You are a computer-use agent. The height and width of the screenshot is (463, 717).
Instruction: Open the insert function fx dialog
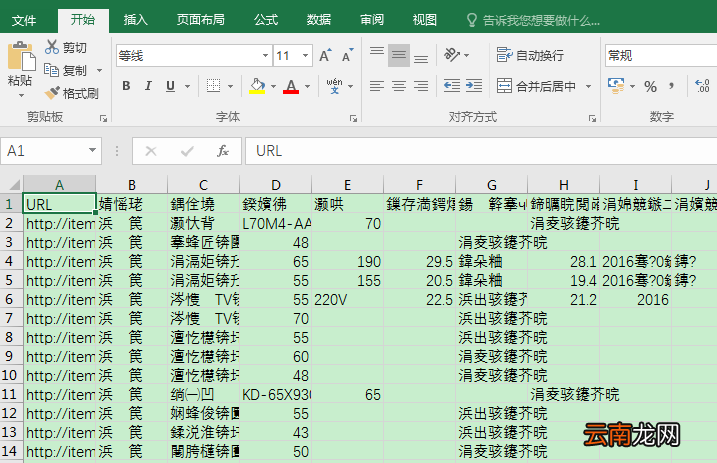point(223,151)
